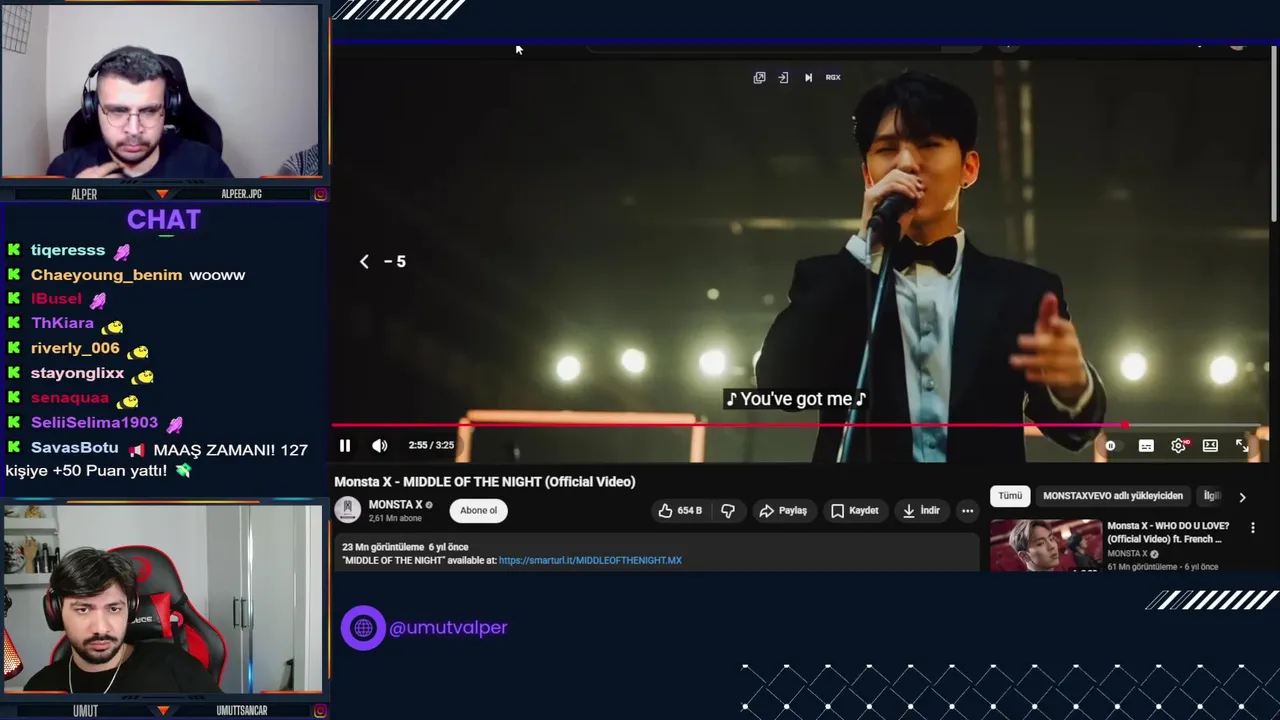This screenshot has width=1280, height=720.
Task: Open options for WHO DO U LOVE? video
Action: [x=1252, y=527]
